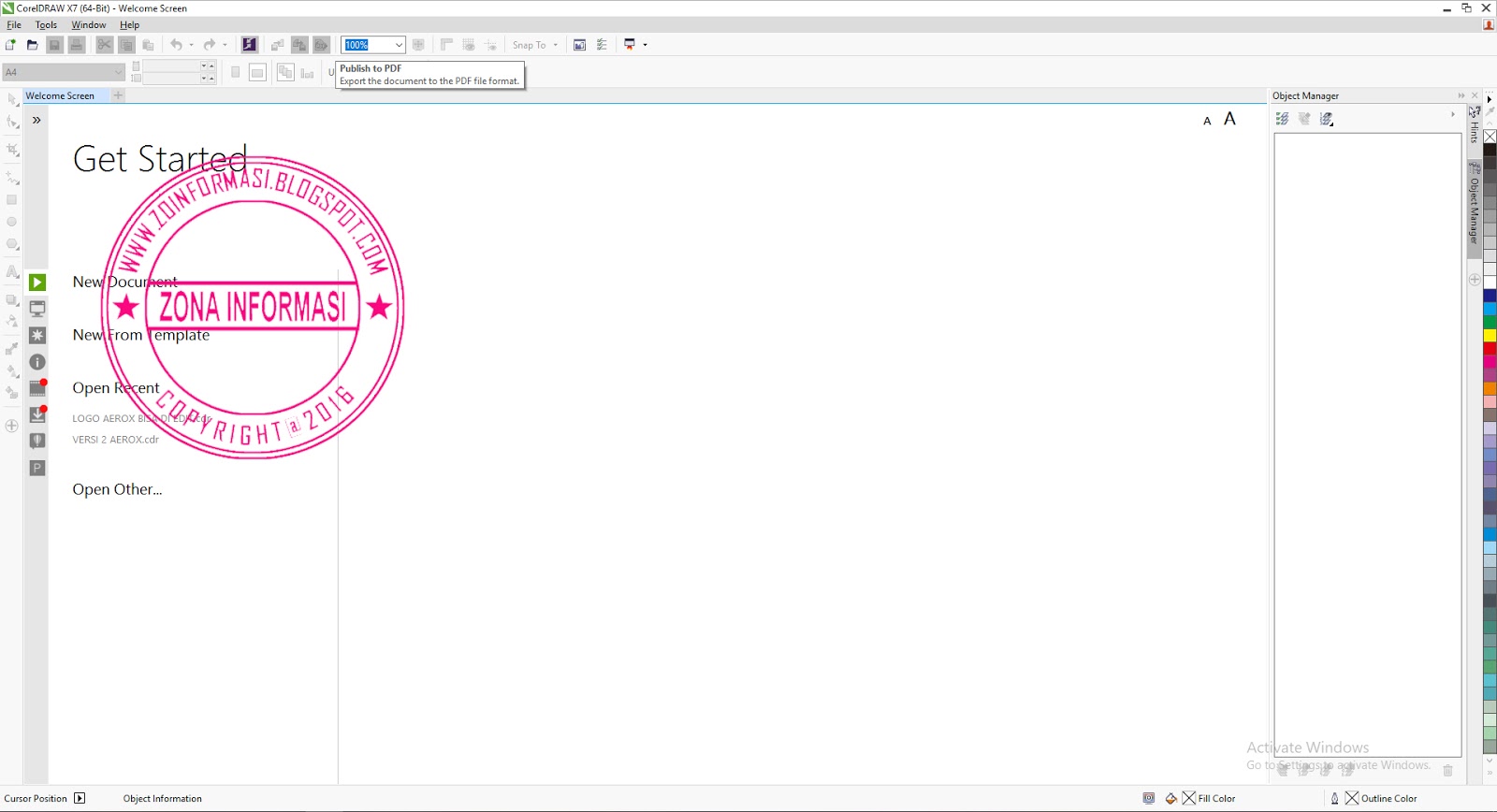The image size is (1497, 812).
Task: Toggle the Cursor Position arrow in status bar
Action: 80,798
